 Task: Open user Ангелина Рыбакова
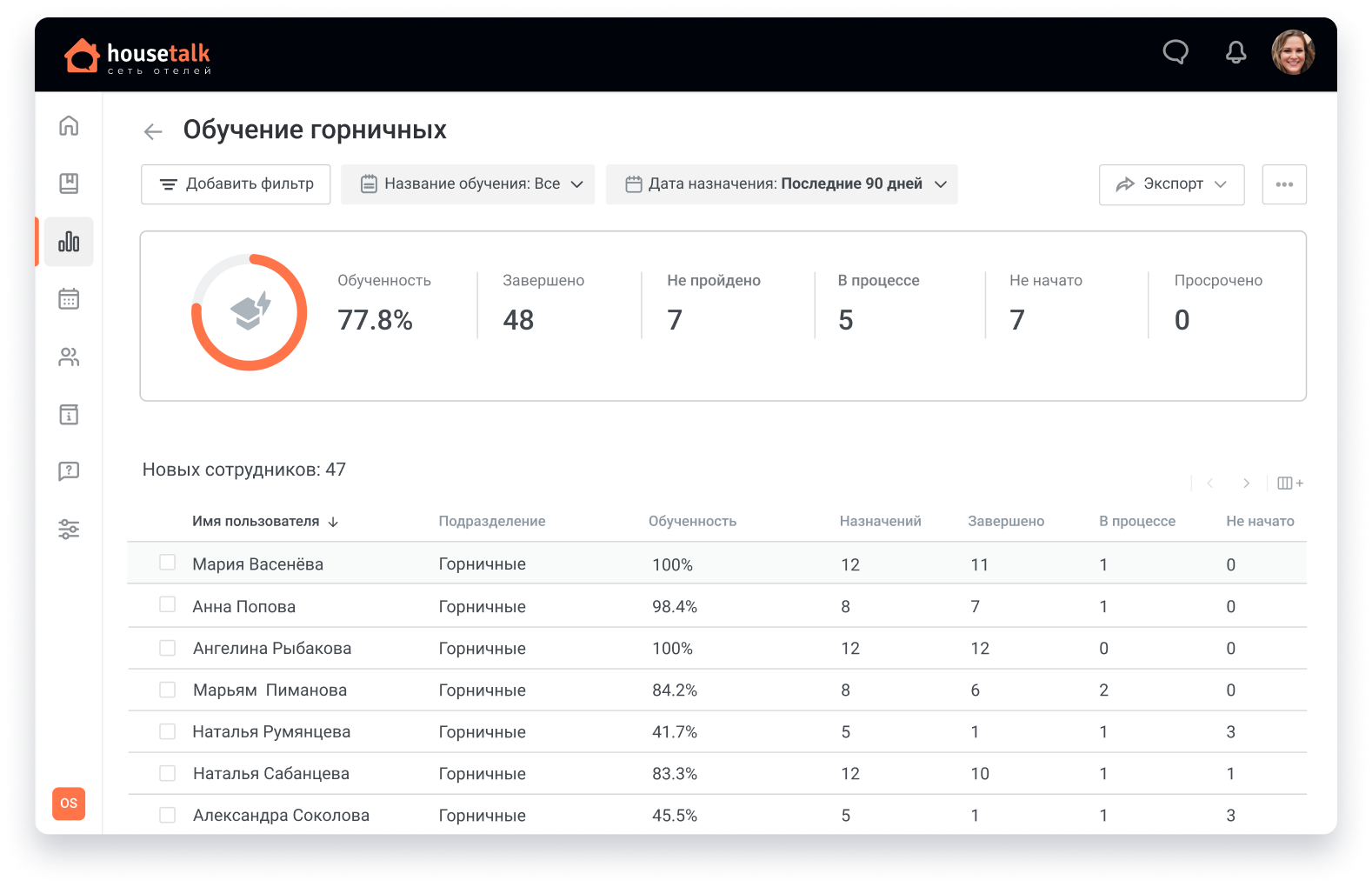272,648
